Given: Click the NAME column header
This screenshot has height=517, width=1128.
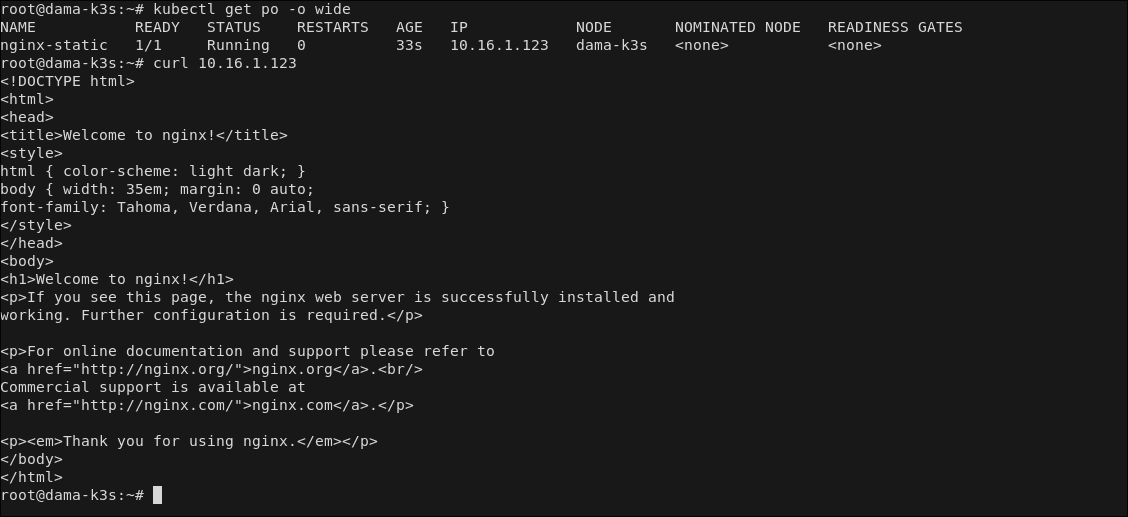Looking at the screenshot, I should click(18, 27).
